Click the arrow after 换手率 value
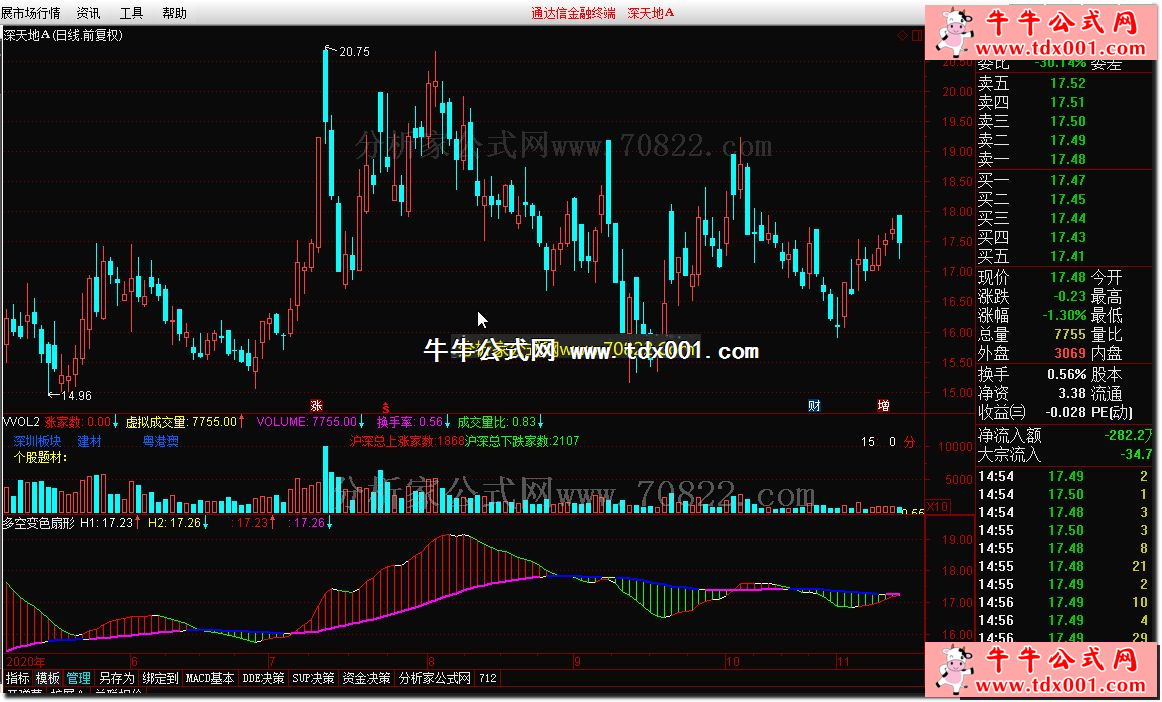The image size is (1162, 702). pos(448,423)
